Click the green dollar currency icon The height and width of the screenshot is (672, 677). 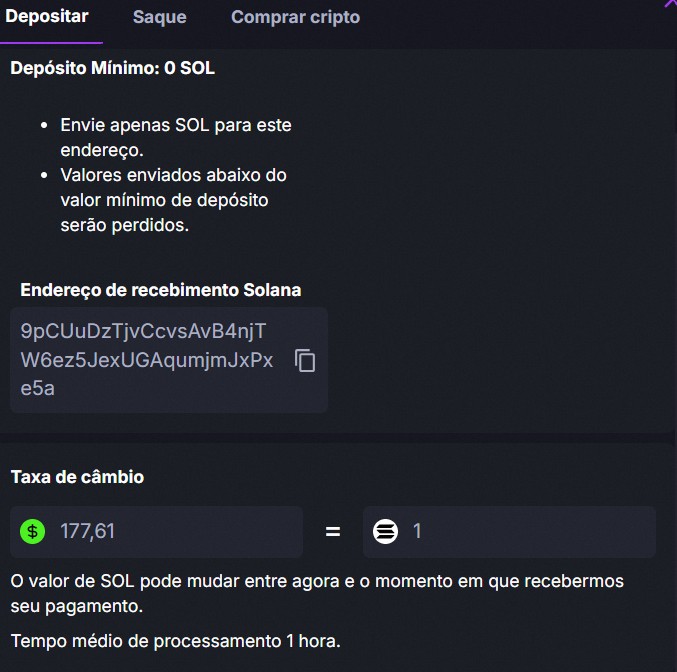coord(32,531)
